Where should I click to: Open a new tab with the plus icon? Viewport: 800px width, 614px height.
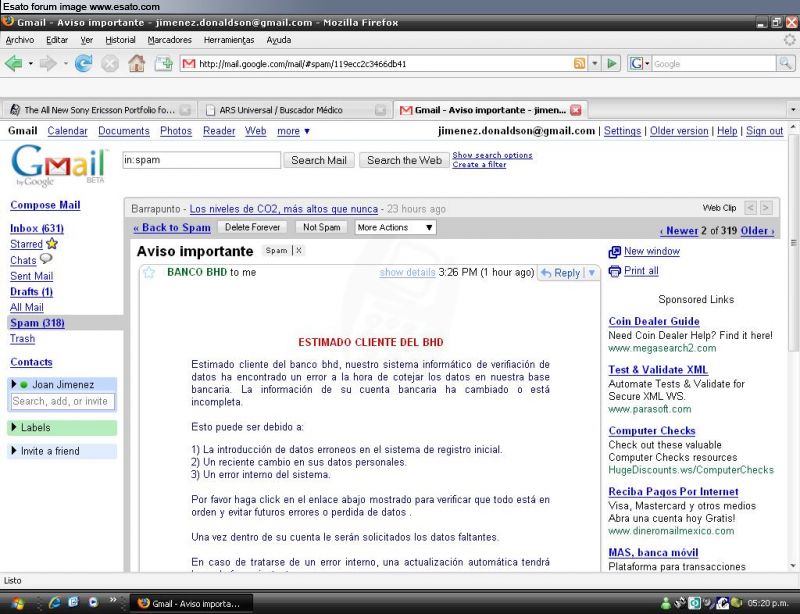click(163, 64)
